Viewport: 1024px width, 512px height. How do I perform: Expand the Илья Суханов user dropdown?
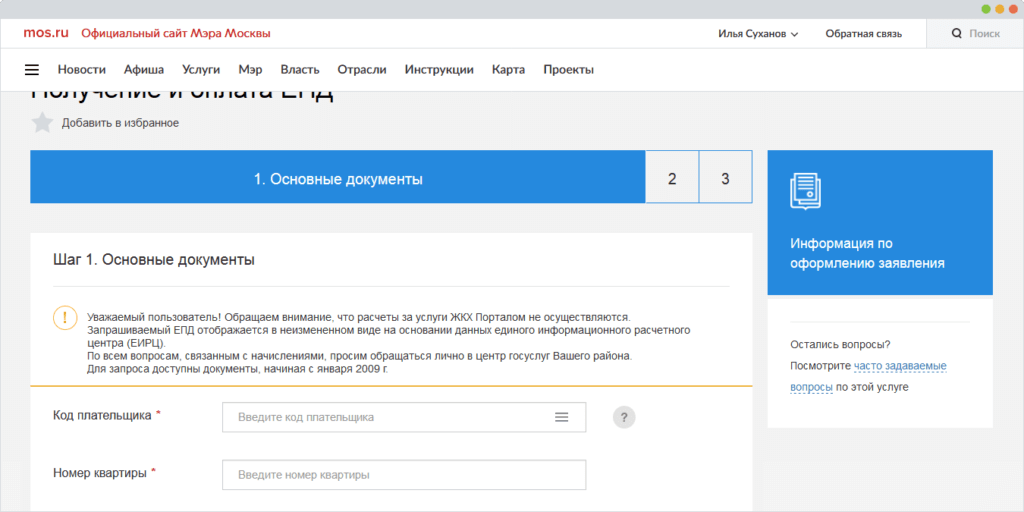point(758,34)
